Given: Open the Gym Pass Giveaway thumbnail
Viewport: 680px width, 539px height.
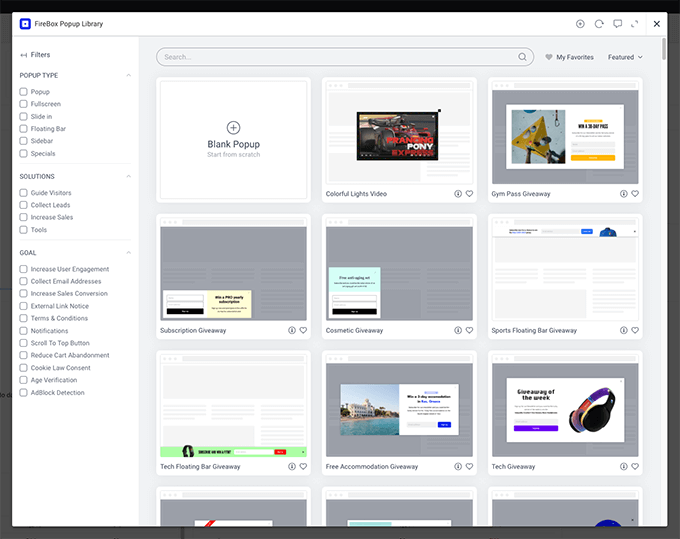Looking at the screenshot, I should 565,133.
